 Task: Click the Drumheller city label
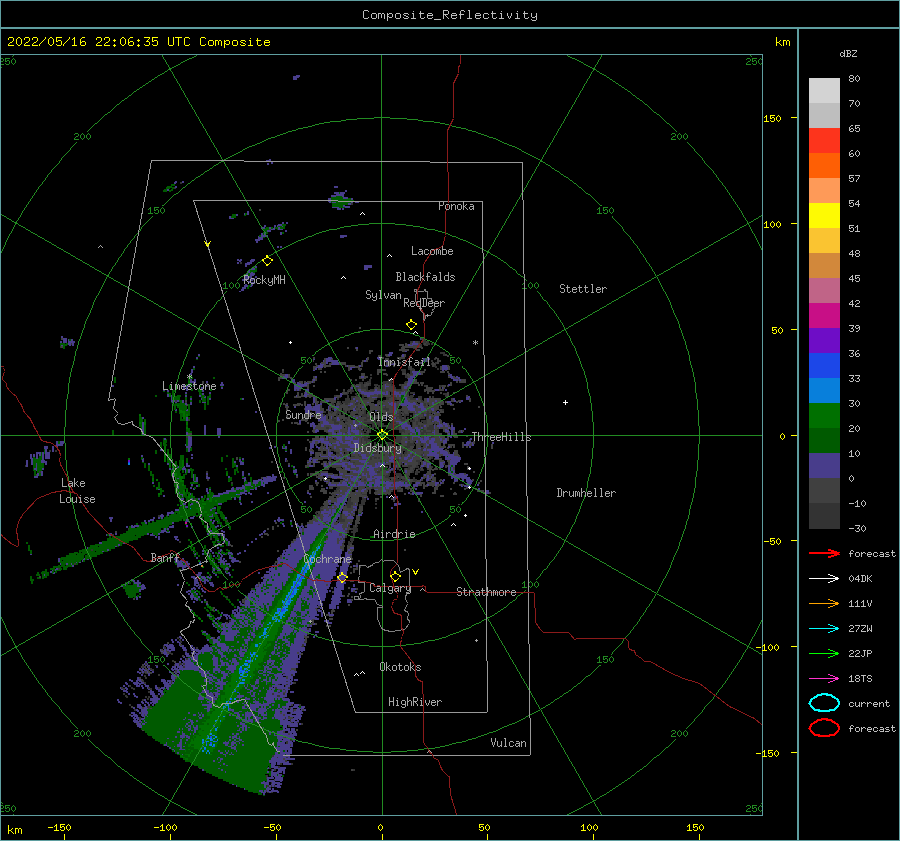586,493
